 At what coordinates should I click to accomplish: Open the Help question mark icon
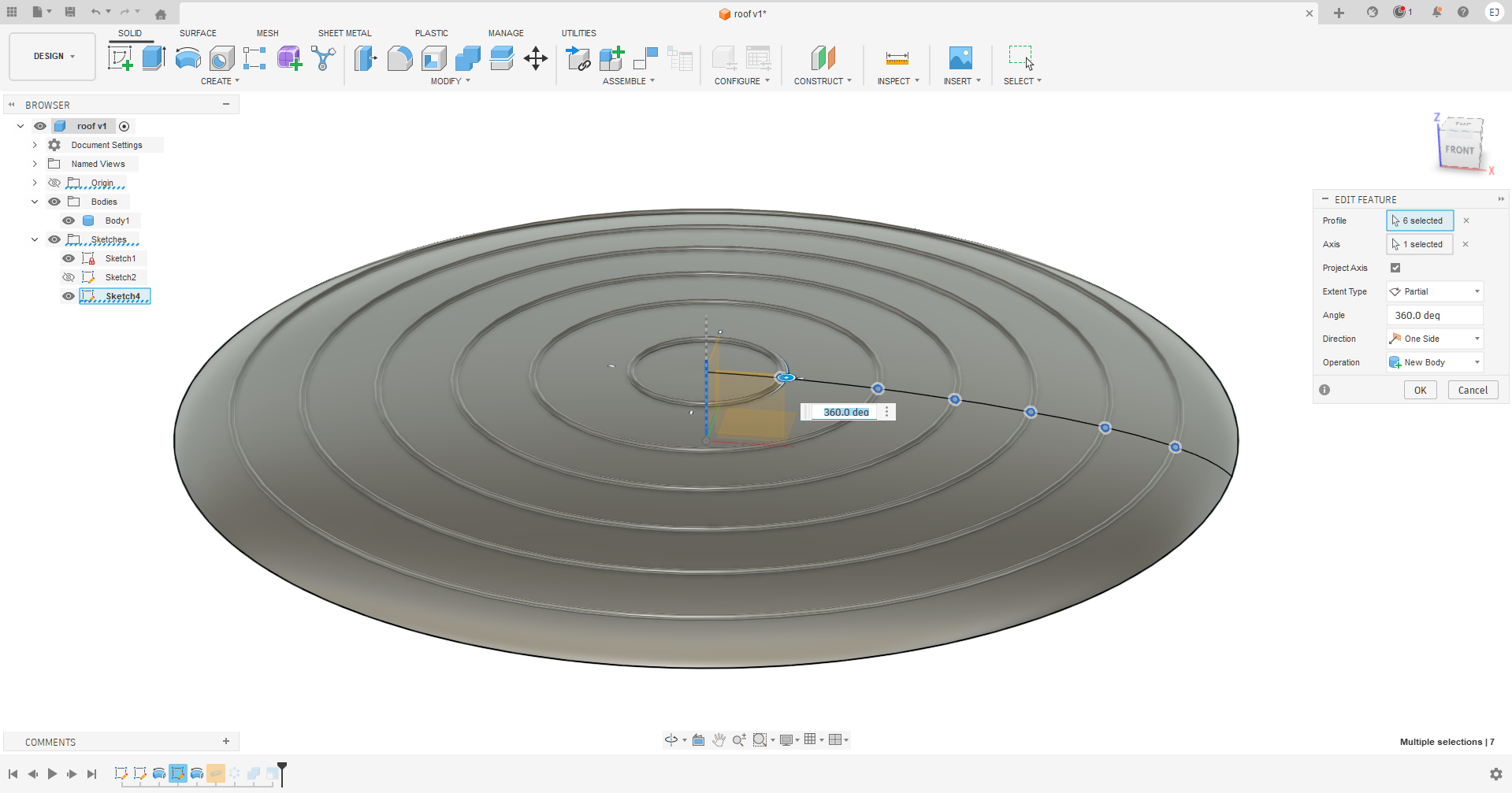click(x=1463, y=12)
